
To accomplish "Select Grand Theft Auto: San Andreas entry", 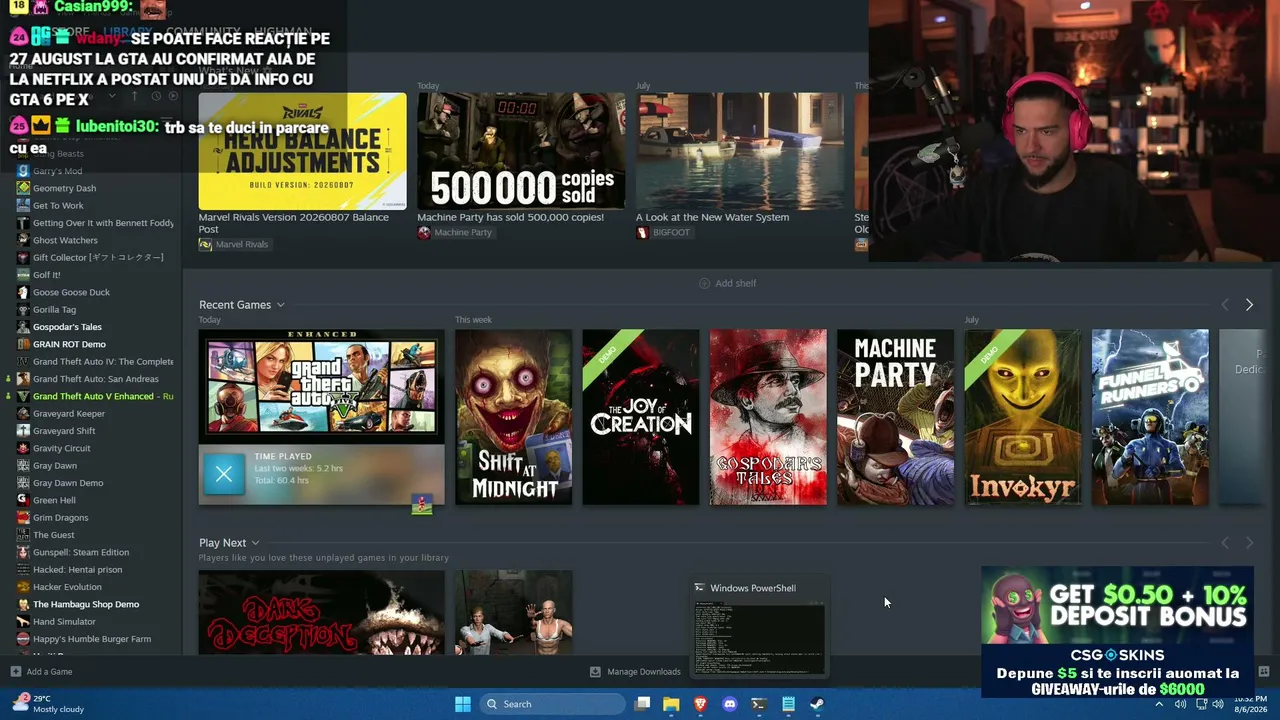I will click(x=96, y=379).
